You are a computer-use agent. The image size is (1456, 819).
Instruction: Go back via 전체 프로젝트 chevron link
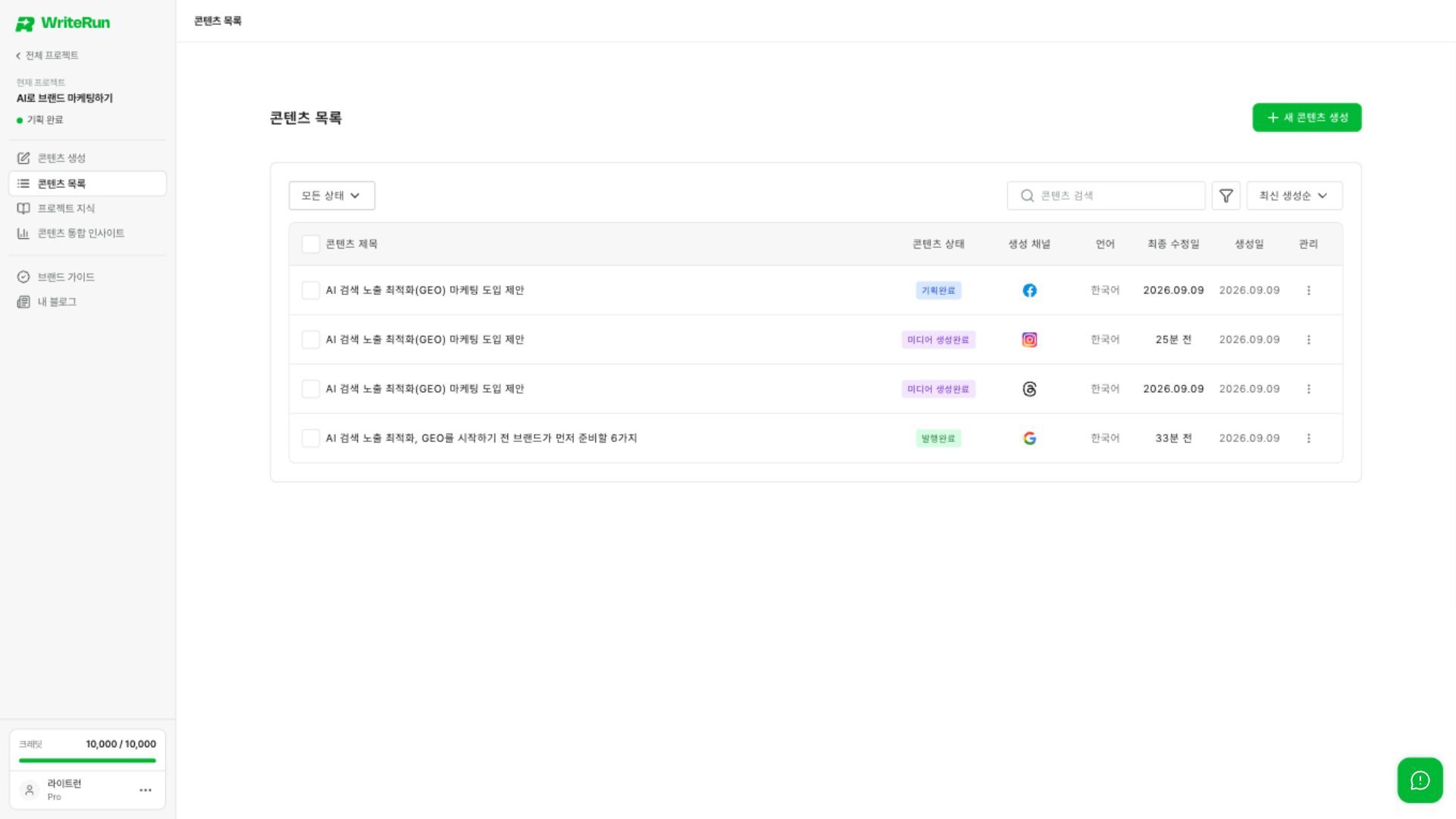(47, 55)
